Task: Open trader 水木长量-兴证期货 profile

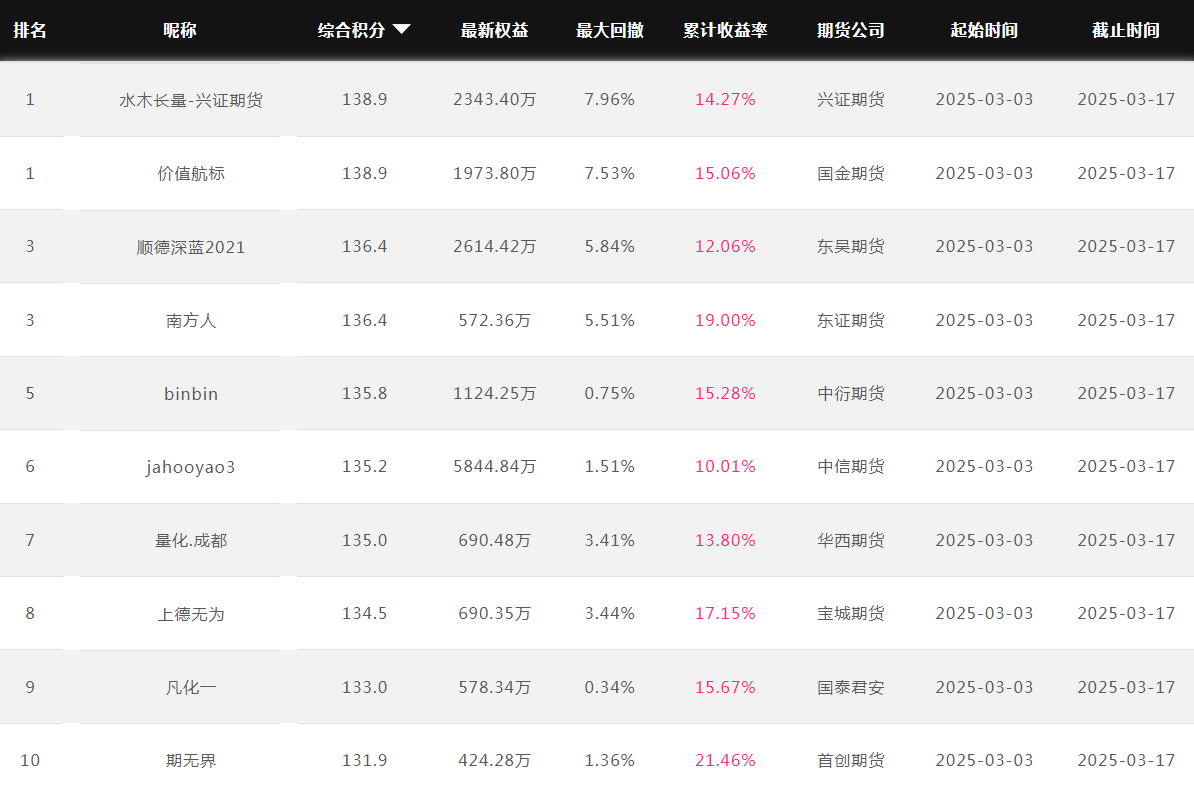Action: [x=190, y=100]
